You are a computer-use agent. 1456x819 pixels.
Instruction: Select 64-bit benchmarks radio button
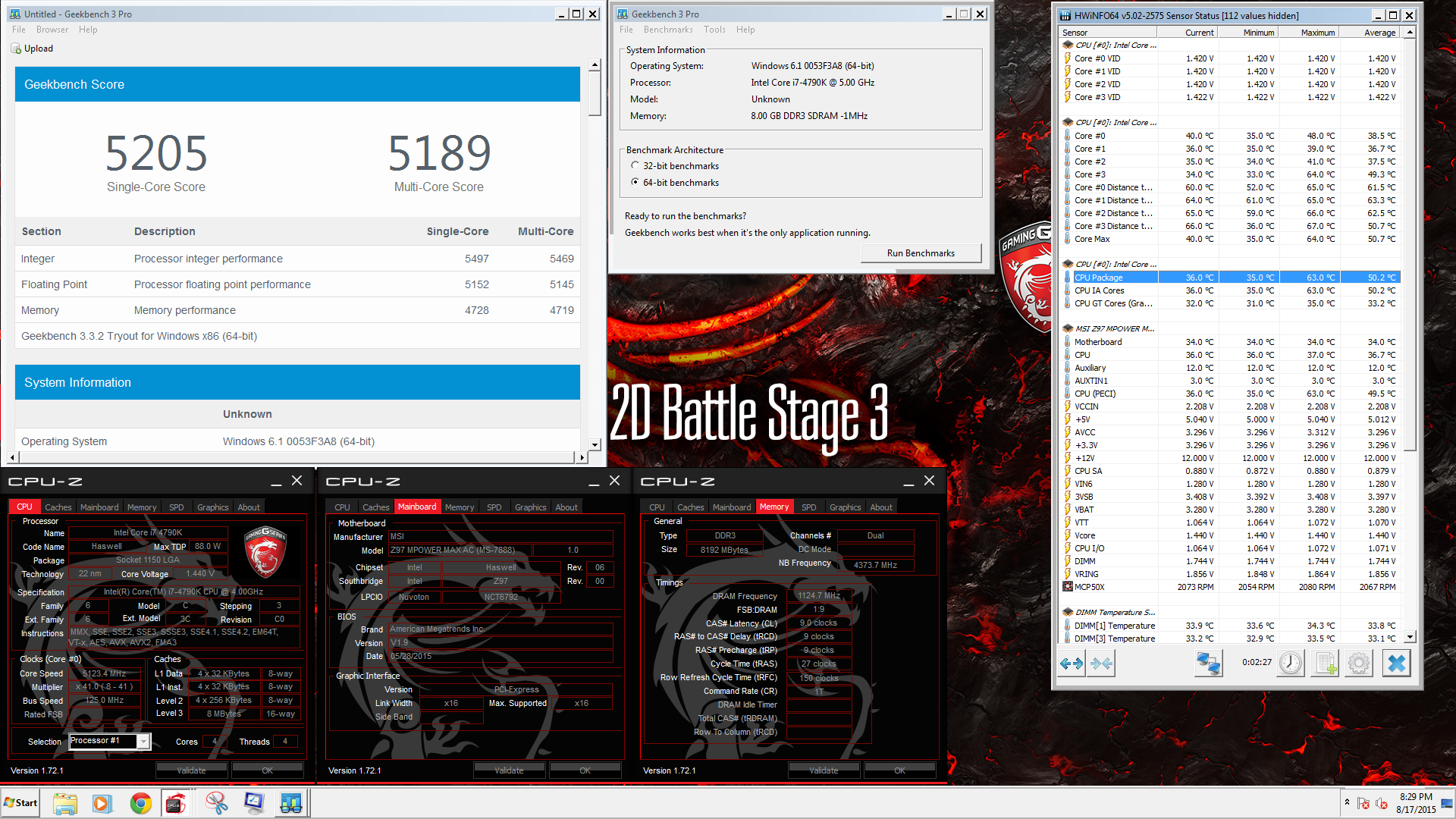pyautogui.click(x=635, y=183)
